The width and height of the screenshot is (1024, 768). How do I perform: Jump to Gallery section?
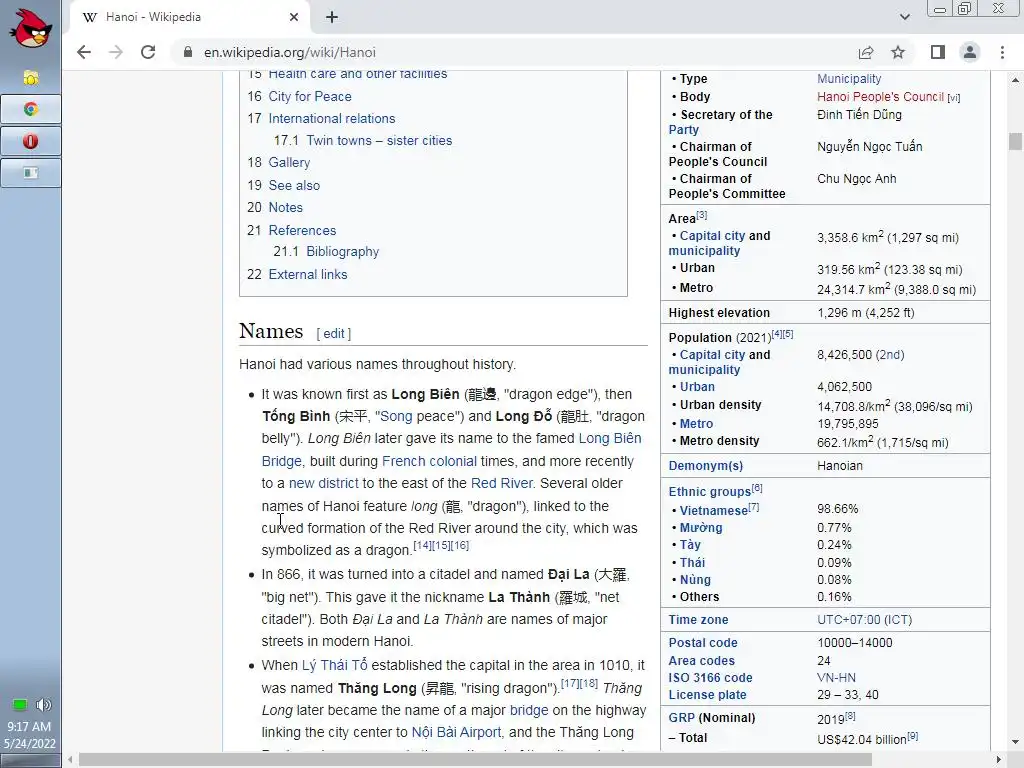click(x=289, y=163)
